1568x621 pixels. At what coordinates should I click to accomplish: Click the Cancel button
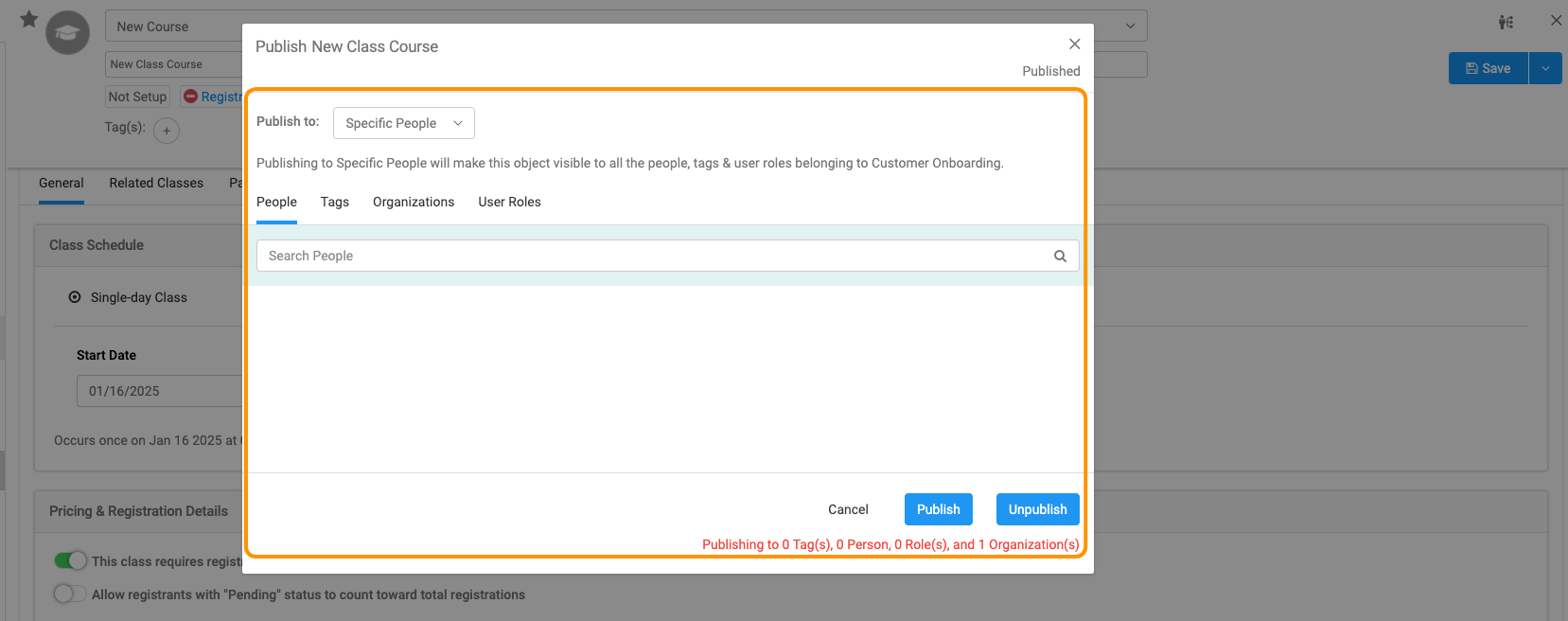(x=848, y=509)
